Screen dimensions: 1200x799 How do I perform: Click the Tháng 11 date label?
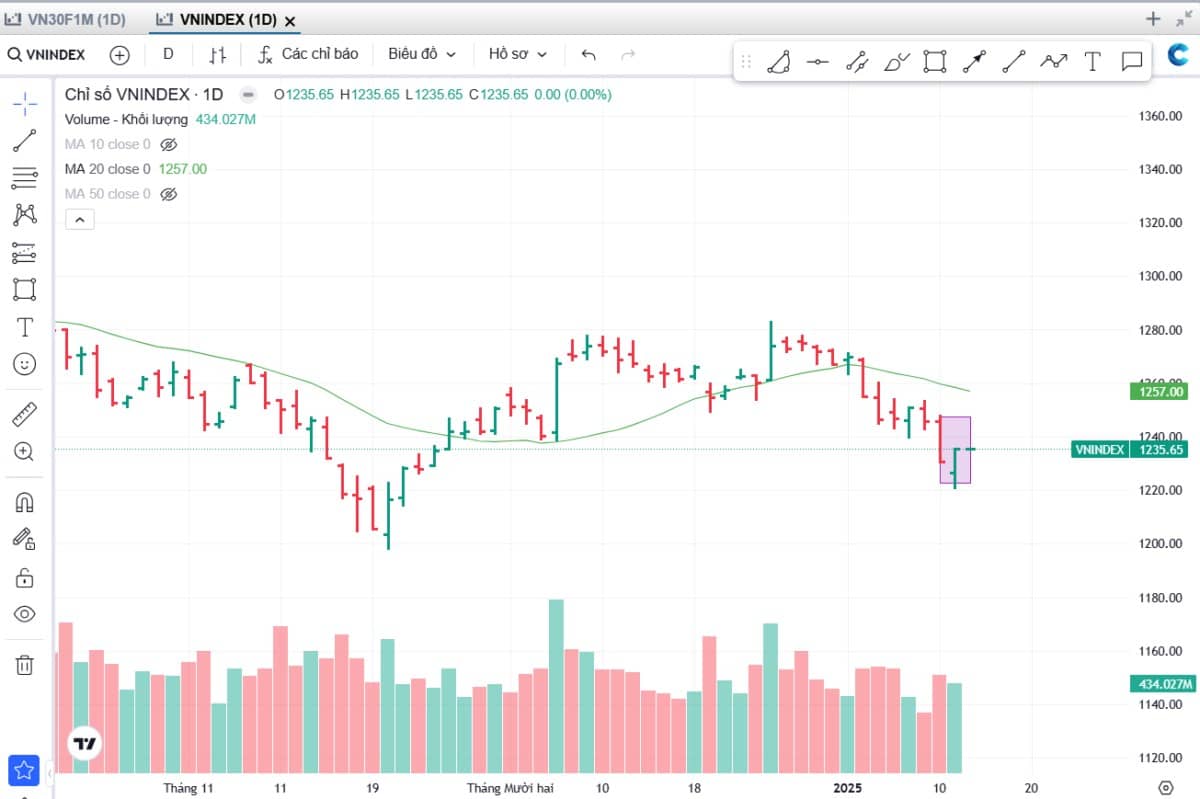pos(189,788)
